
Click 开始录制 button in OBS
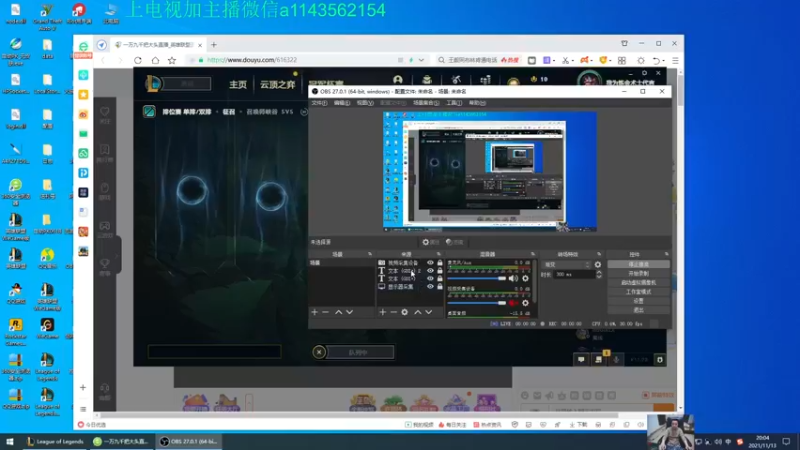coord(638,273)
